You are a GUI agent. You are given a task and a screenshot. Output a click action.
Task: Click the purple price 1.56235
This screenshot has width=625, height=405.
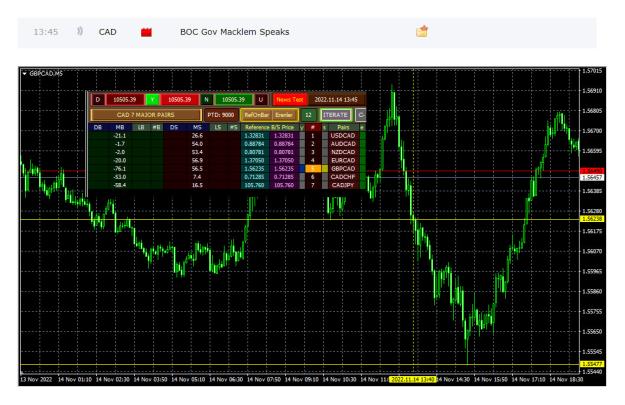(x=284, y=169)
